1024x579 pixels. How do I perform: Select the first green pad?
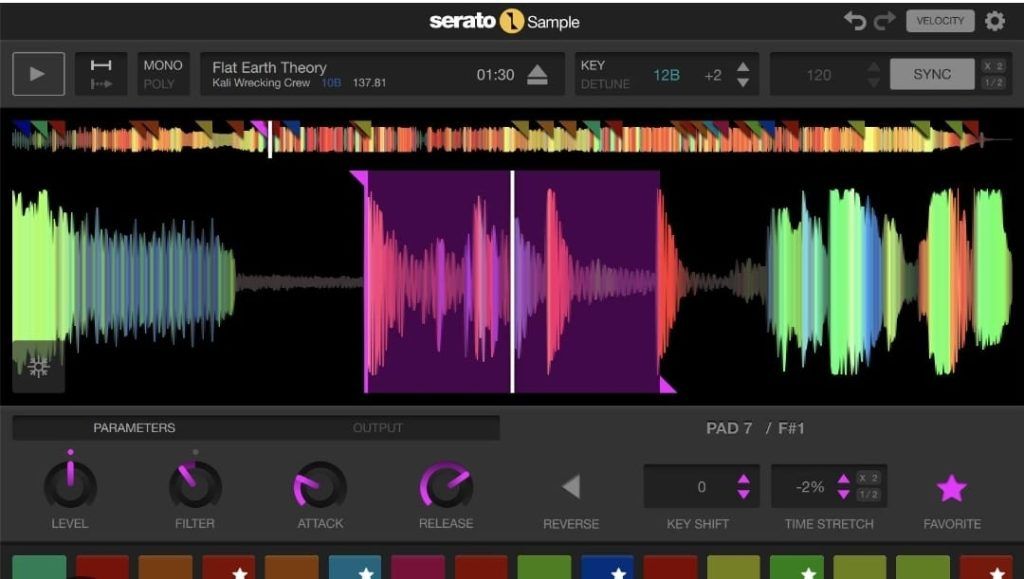(39, 567)
